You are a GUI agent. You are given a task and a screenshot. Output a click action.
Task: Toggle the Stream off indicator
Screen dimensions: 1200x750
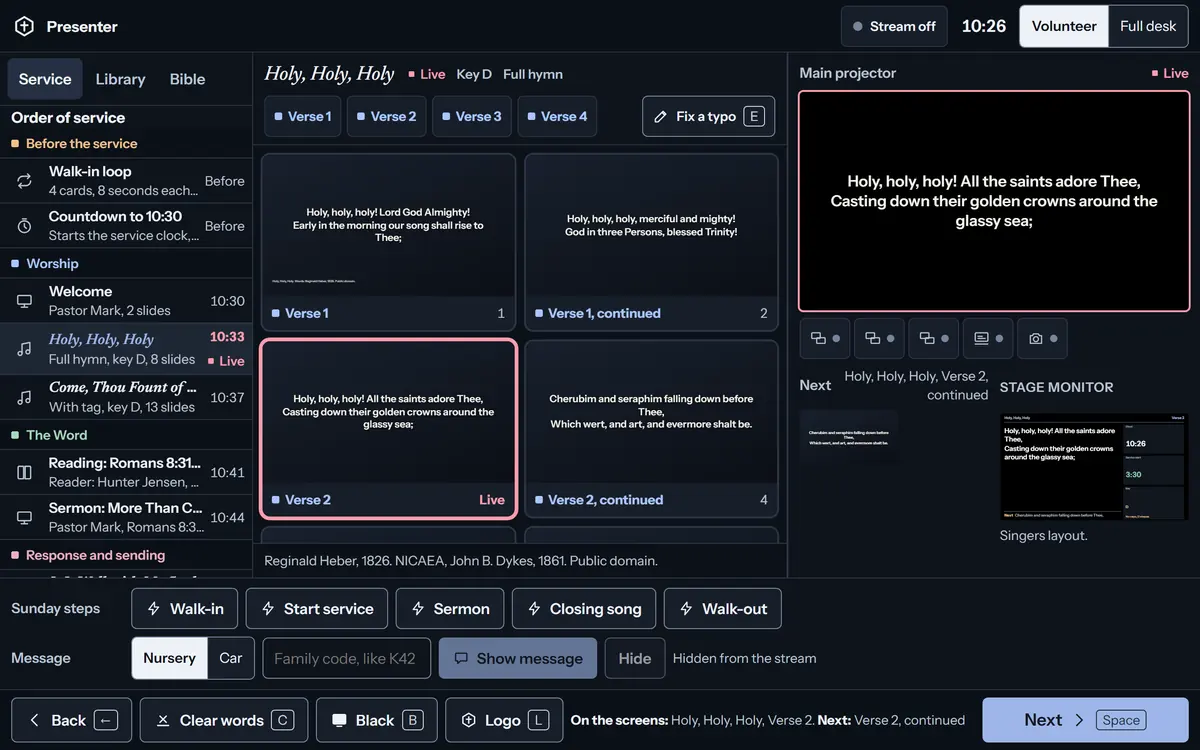point(894,26)
